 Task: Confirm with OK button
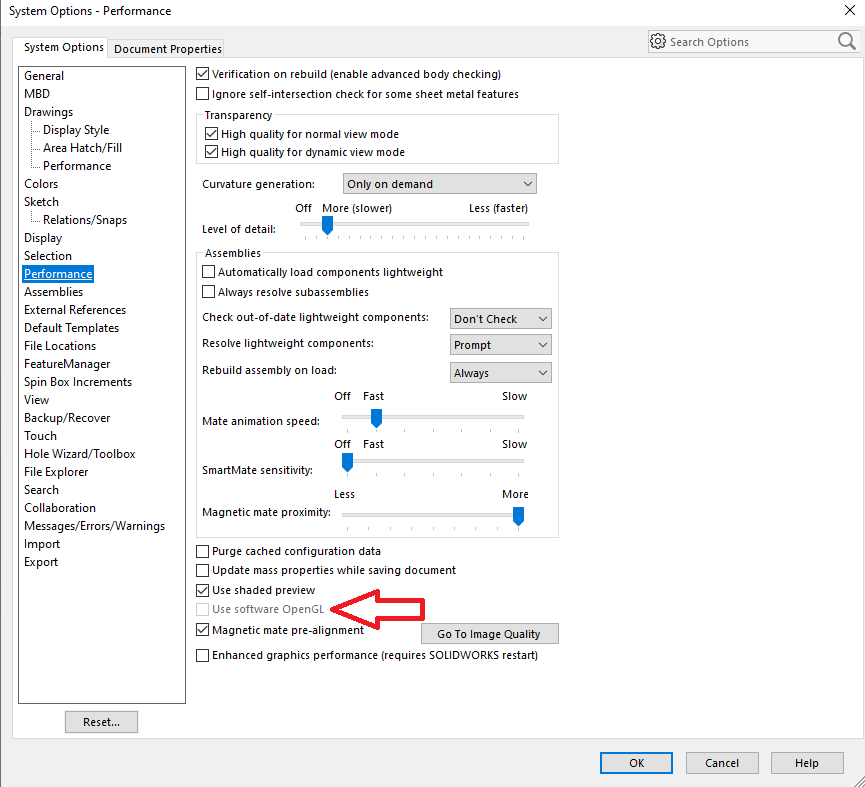pos(636,763)
